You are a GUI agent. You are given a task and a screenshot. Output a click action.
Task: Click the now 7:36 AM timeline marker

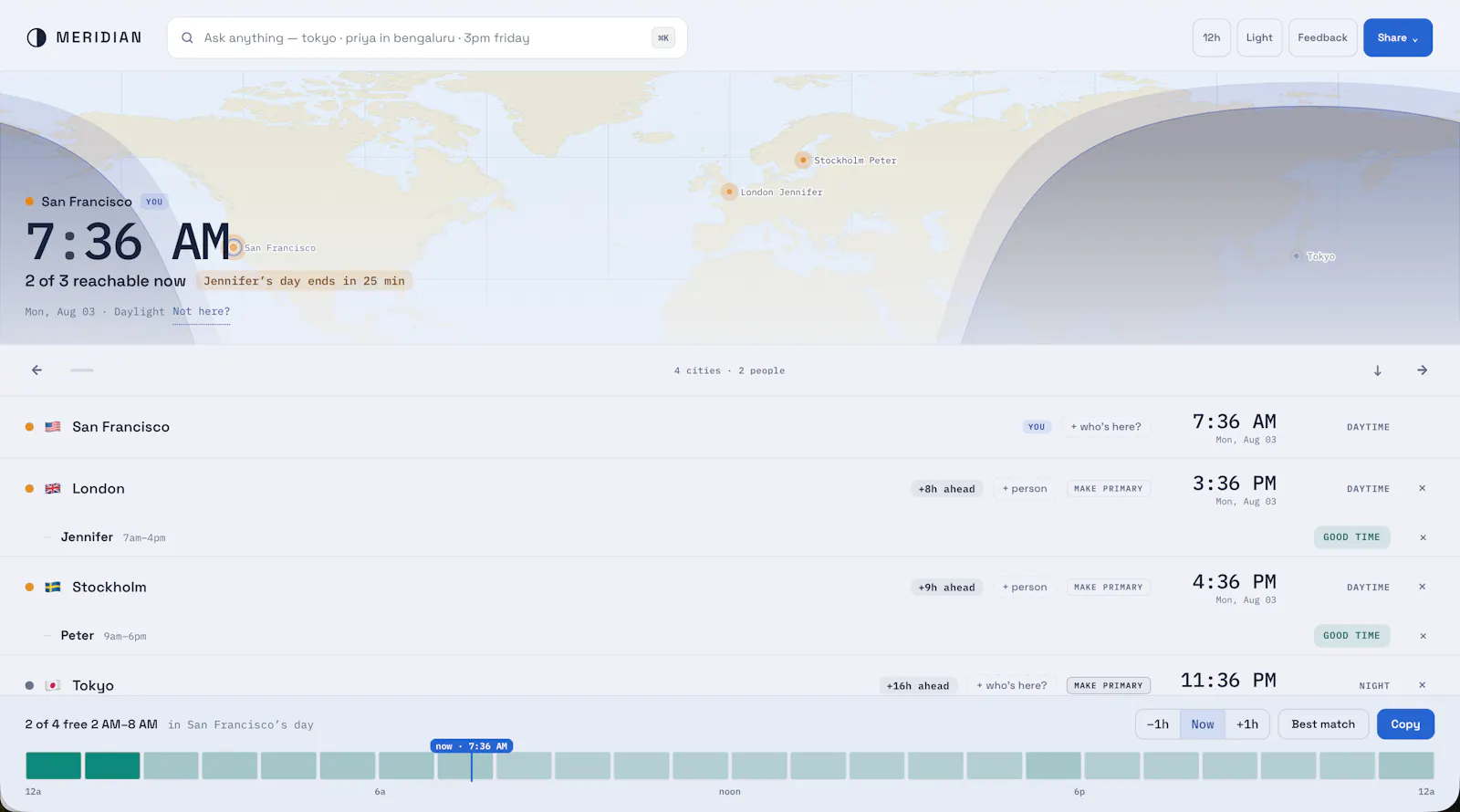[x=471, y=746]
